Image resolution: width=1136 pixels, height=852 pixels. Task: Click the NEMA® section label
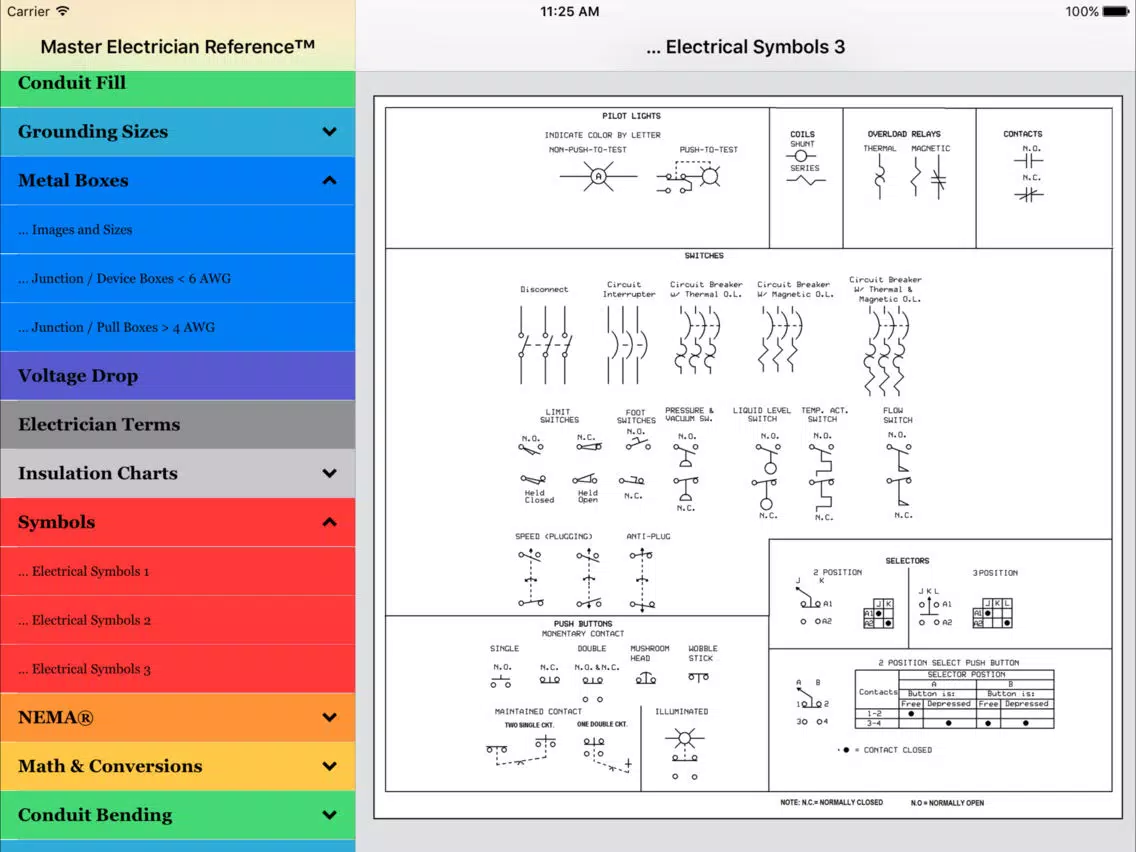click(56, 717)
